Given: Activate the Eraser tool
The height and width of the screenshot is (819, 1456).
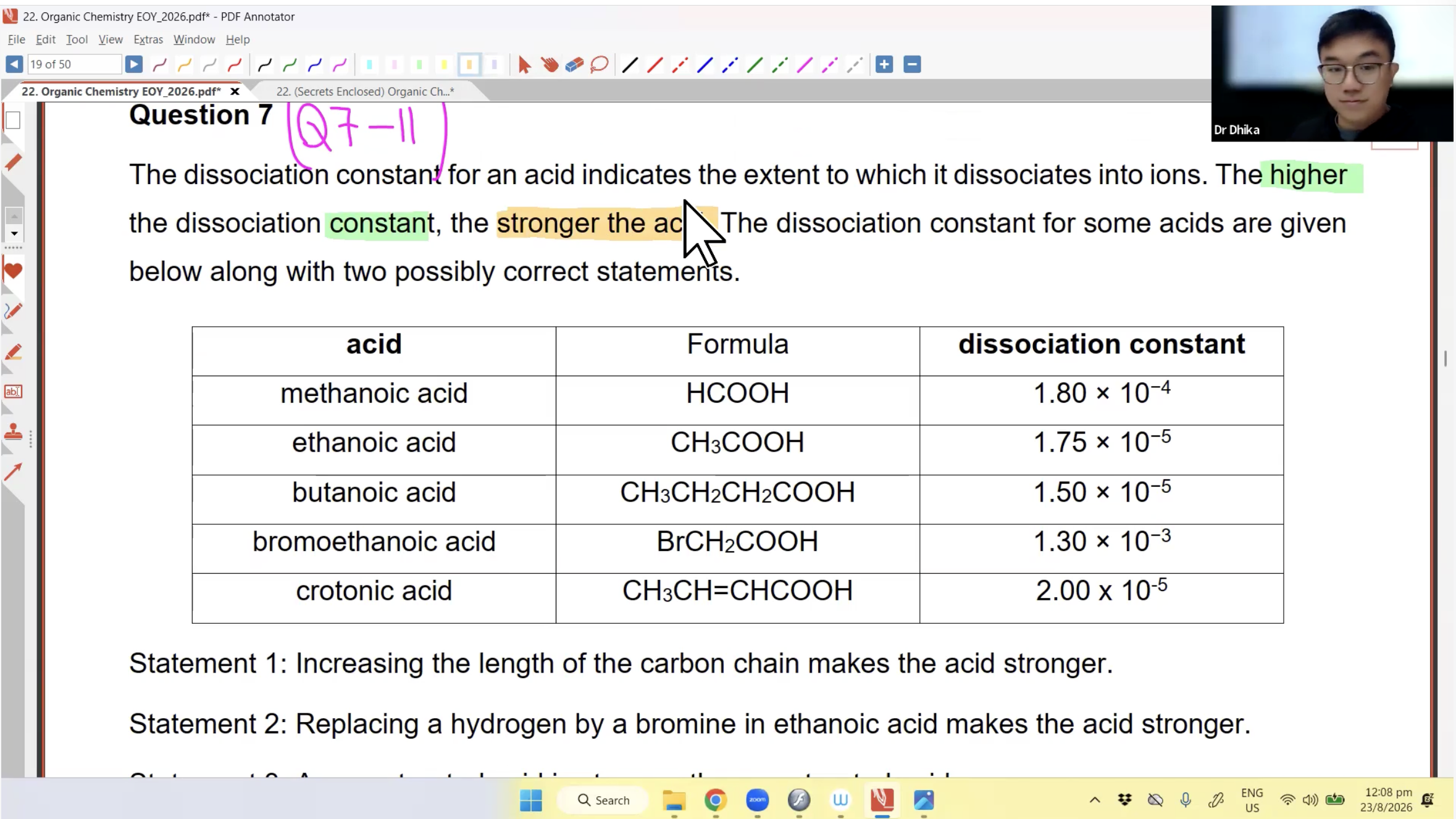Looking at the screenshot, I should click(x=574, y=64).
